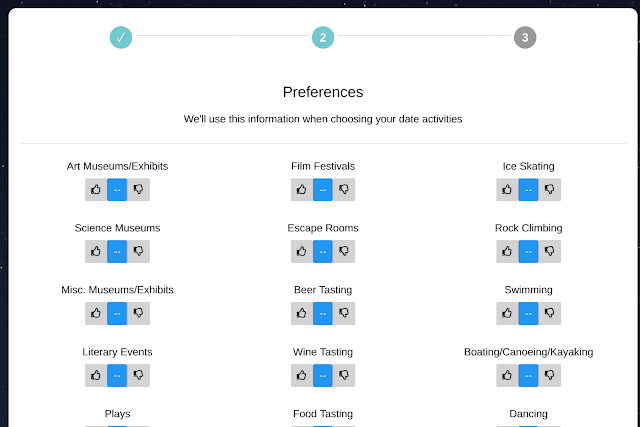Dislike Swimming activity
This screenshot has width=640, height=427.
[x=549, y=313]
